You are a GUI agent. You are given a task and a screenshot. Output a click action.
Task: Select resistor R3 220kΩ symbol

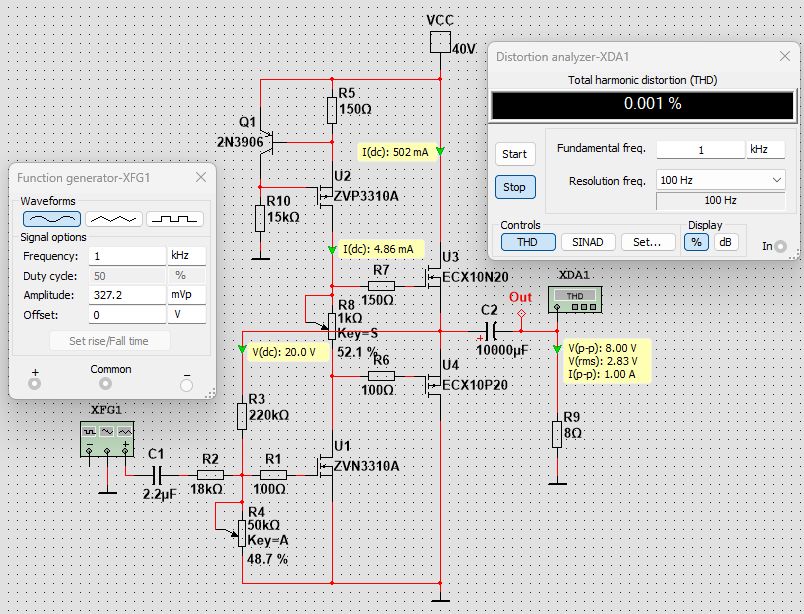[x=242, y=416]
